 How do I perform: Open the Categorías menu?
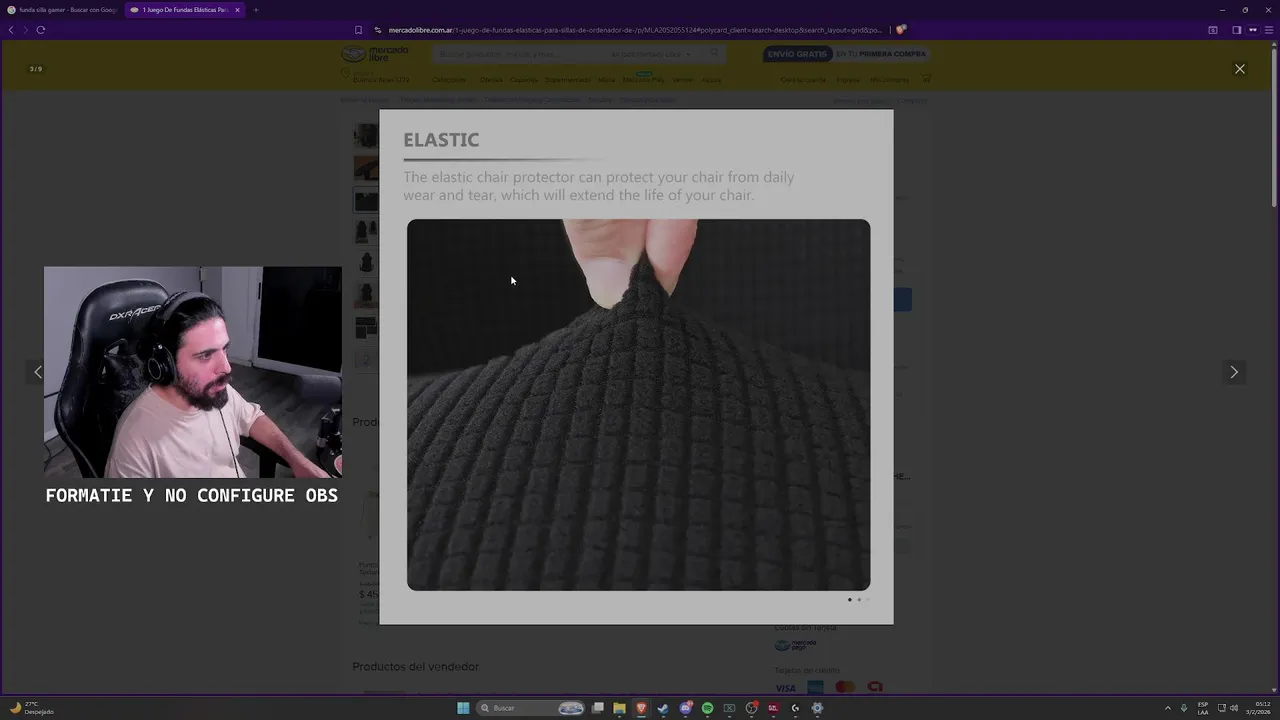(x=450, y=80)
